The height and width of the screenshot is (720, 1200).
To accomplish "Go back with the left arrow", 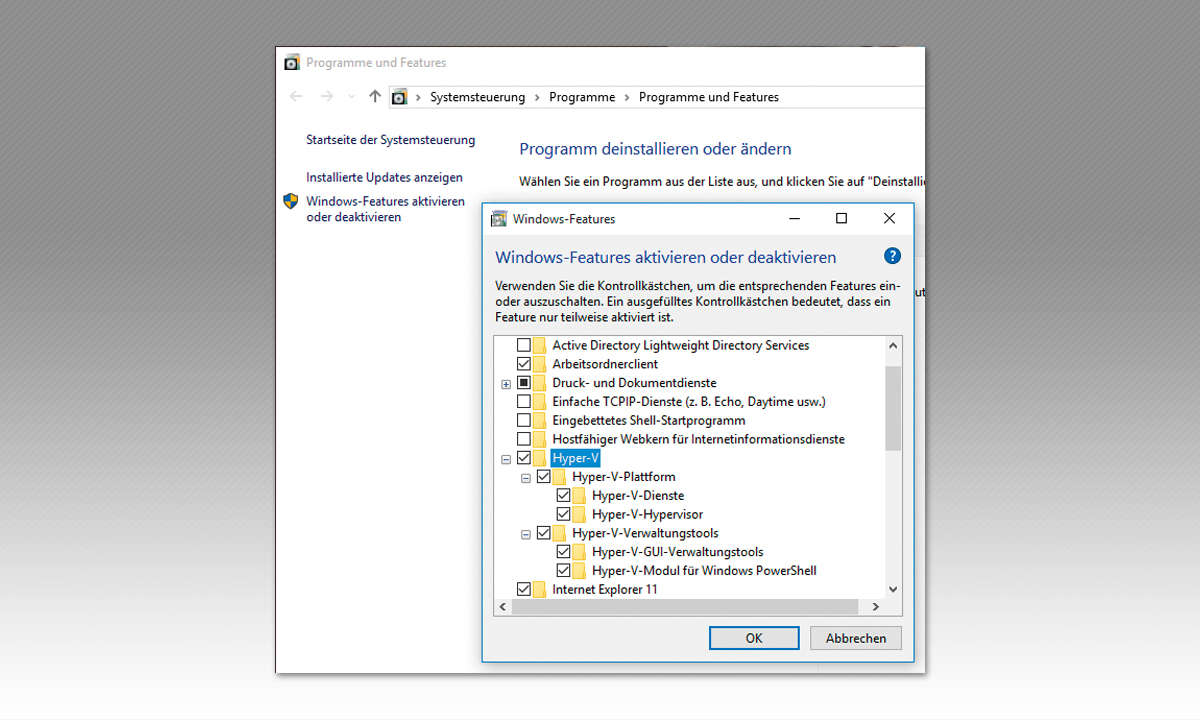I will coord(295,97).
